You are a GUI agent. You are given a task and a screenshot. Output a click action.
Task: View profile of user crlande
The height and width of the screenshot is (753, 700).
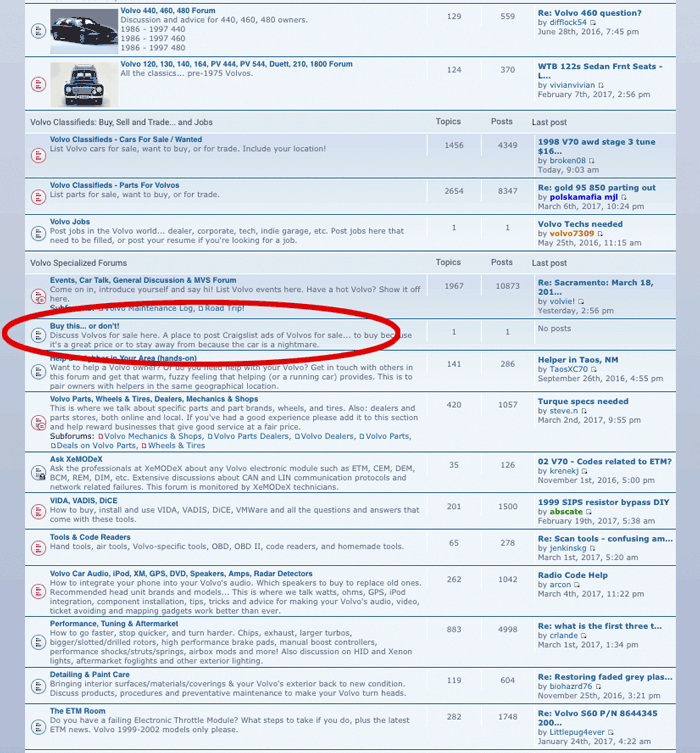pyautogui.click(x=564, y=635)
